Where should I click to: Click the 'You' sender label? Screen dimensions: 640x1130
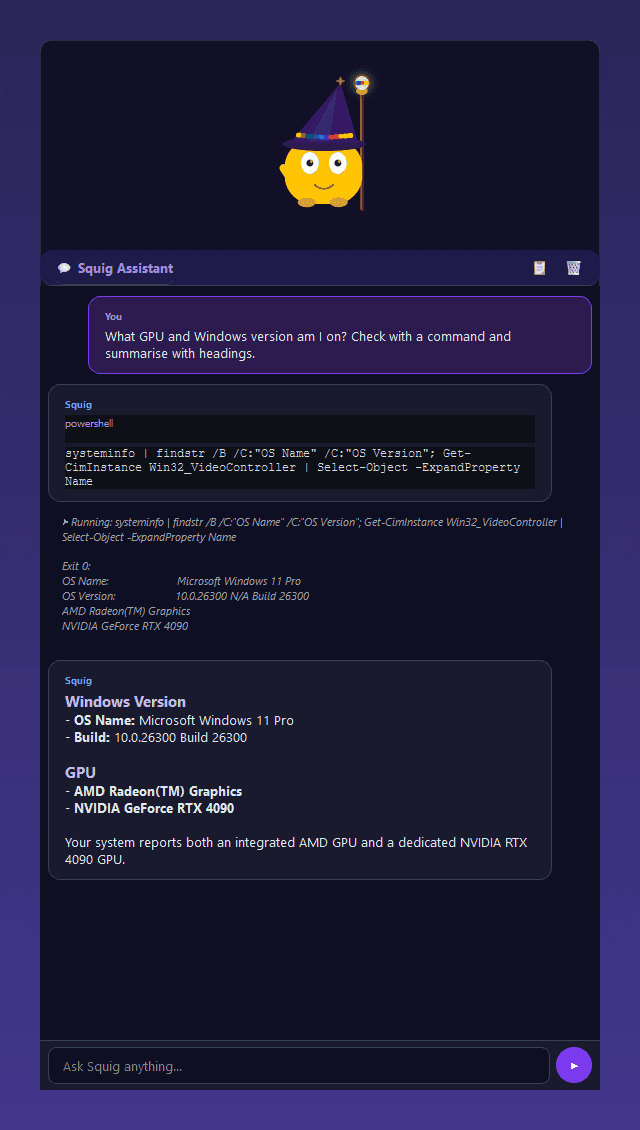[113, 316]
